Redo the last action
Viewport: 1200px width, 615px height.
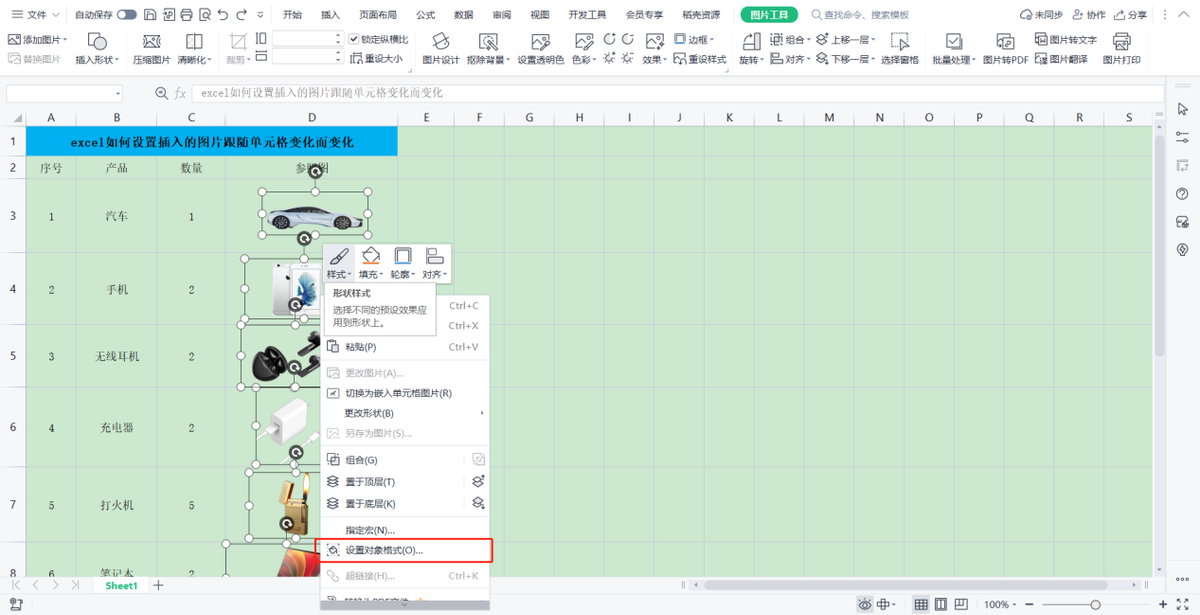click(x=241, y=15)
